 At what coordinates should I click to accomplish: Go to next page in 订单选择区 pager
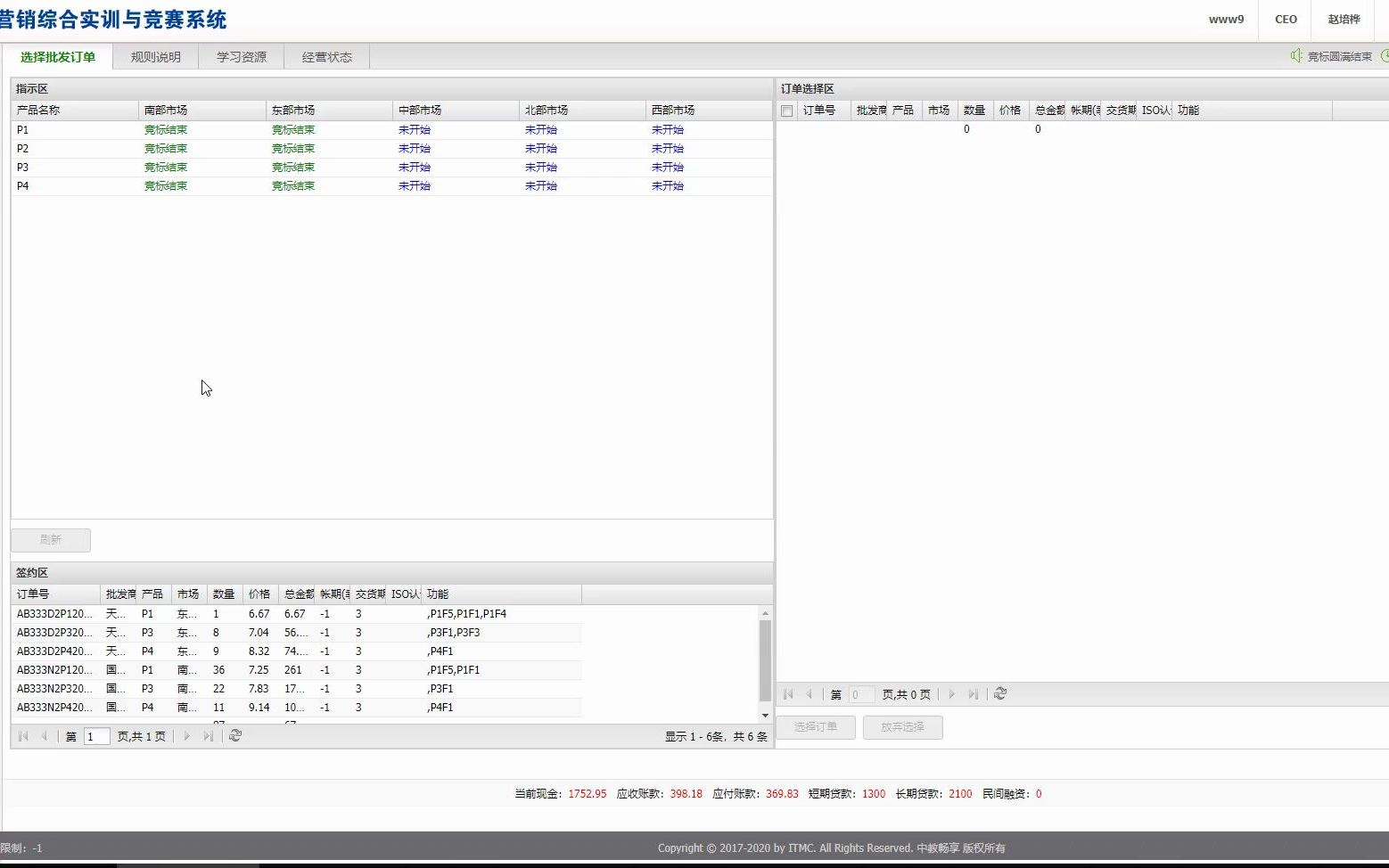coord(951,694)
